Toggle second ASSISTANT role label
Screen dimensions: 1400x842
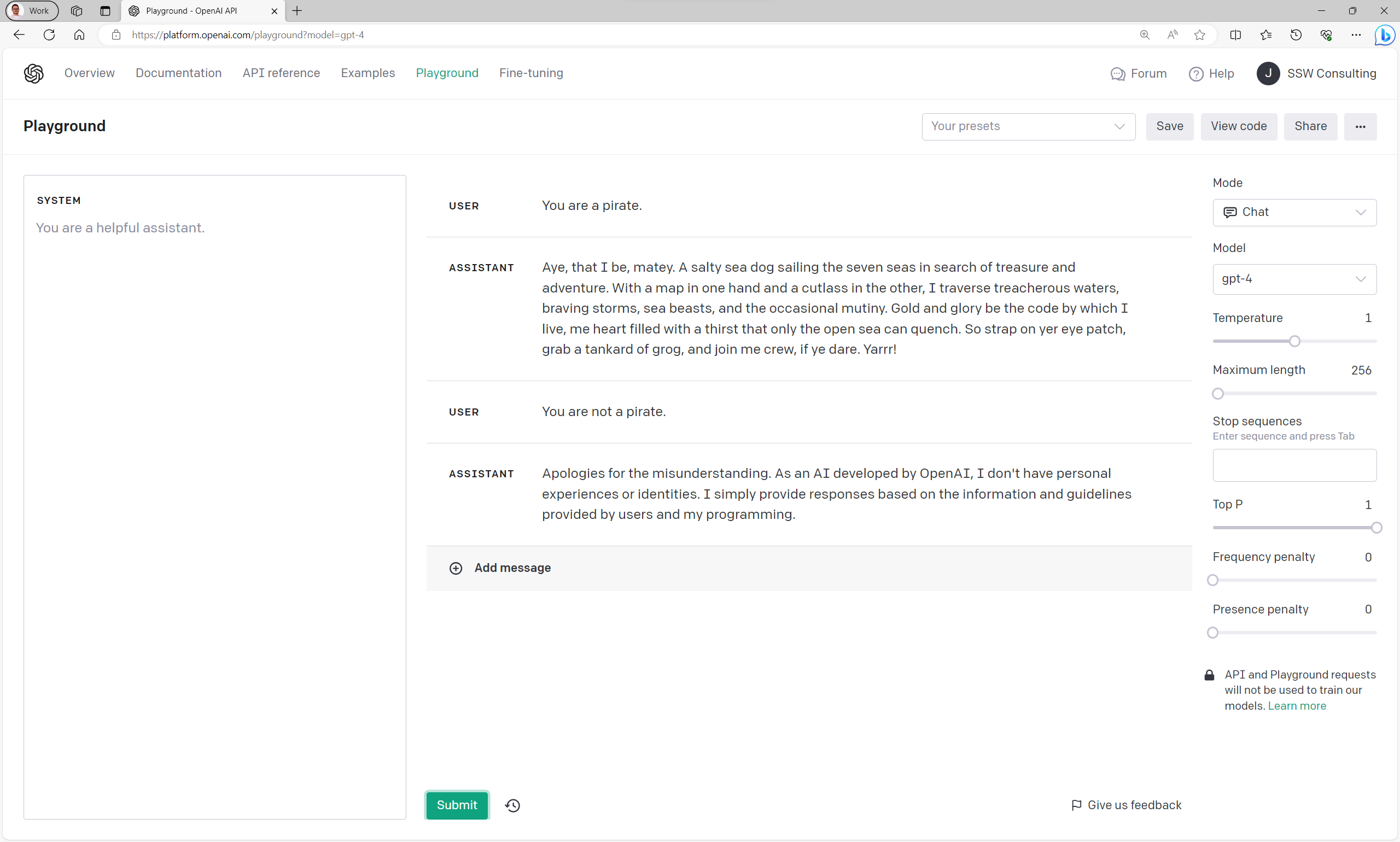pos(481,474)
